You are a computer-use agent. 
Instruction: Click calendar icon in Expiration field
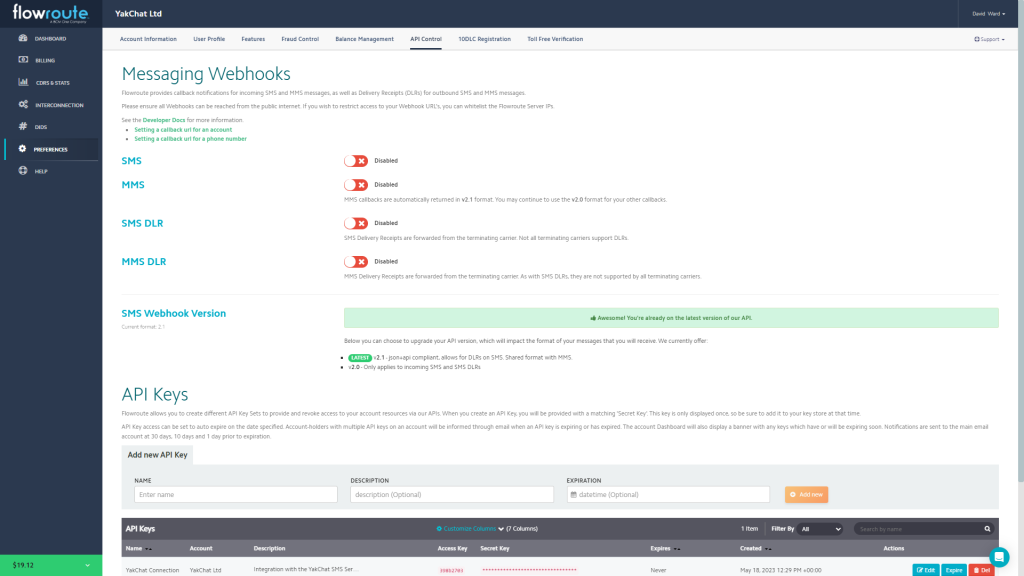573,494
